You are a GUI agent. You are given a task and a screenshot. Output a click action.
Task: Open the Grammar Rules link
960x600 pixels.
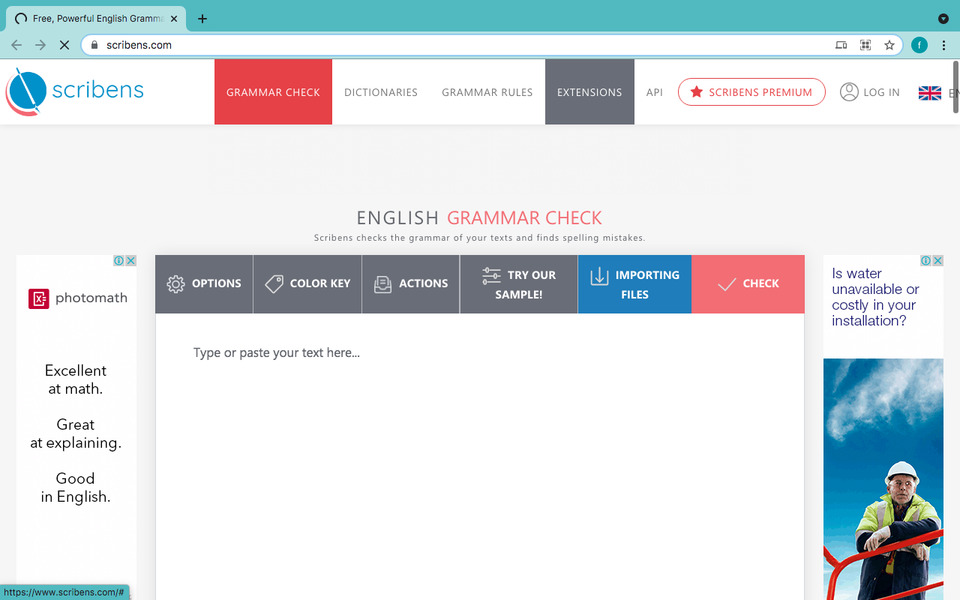487,91
